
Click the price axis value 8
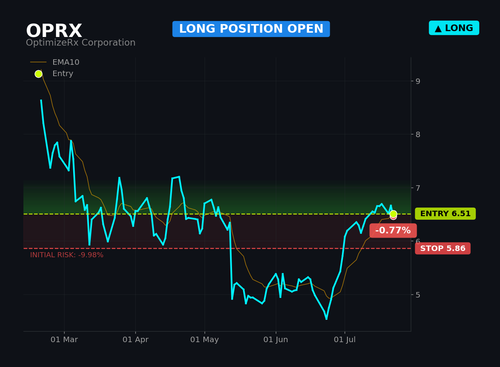pyautogui.click(x=418, y=135)
